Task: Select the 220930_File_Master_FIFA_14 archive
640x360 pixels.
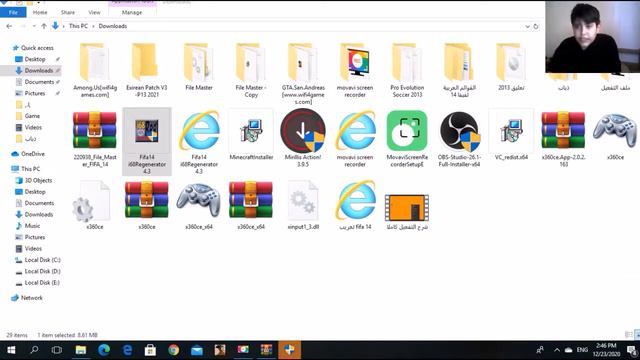Action: 95,140
